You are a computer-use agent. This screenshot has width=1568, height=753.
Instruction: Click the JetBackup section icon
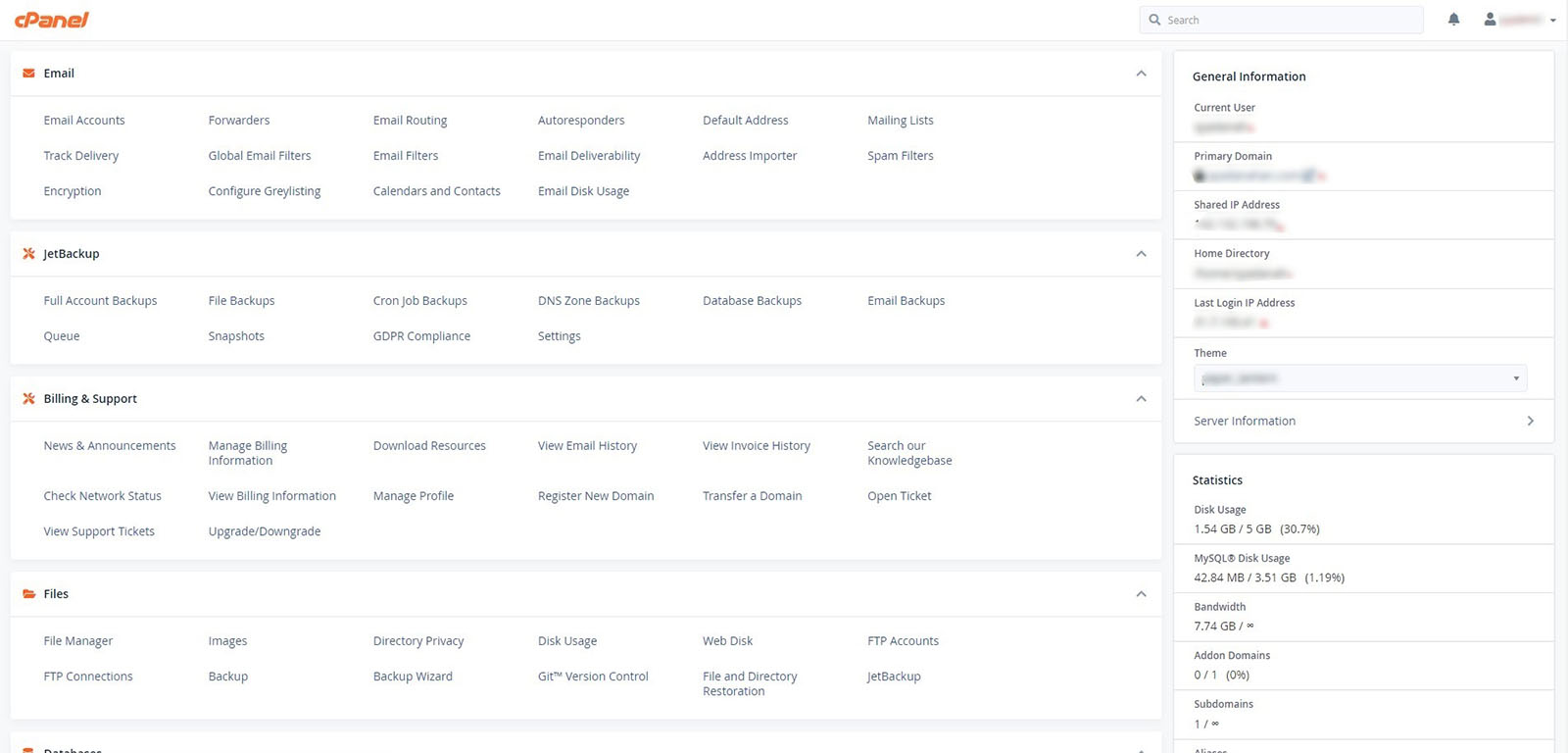point(28,254)
